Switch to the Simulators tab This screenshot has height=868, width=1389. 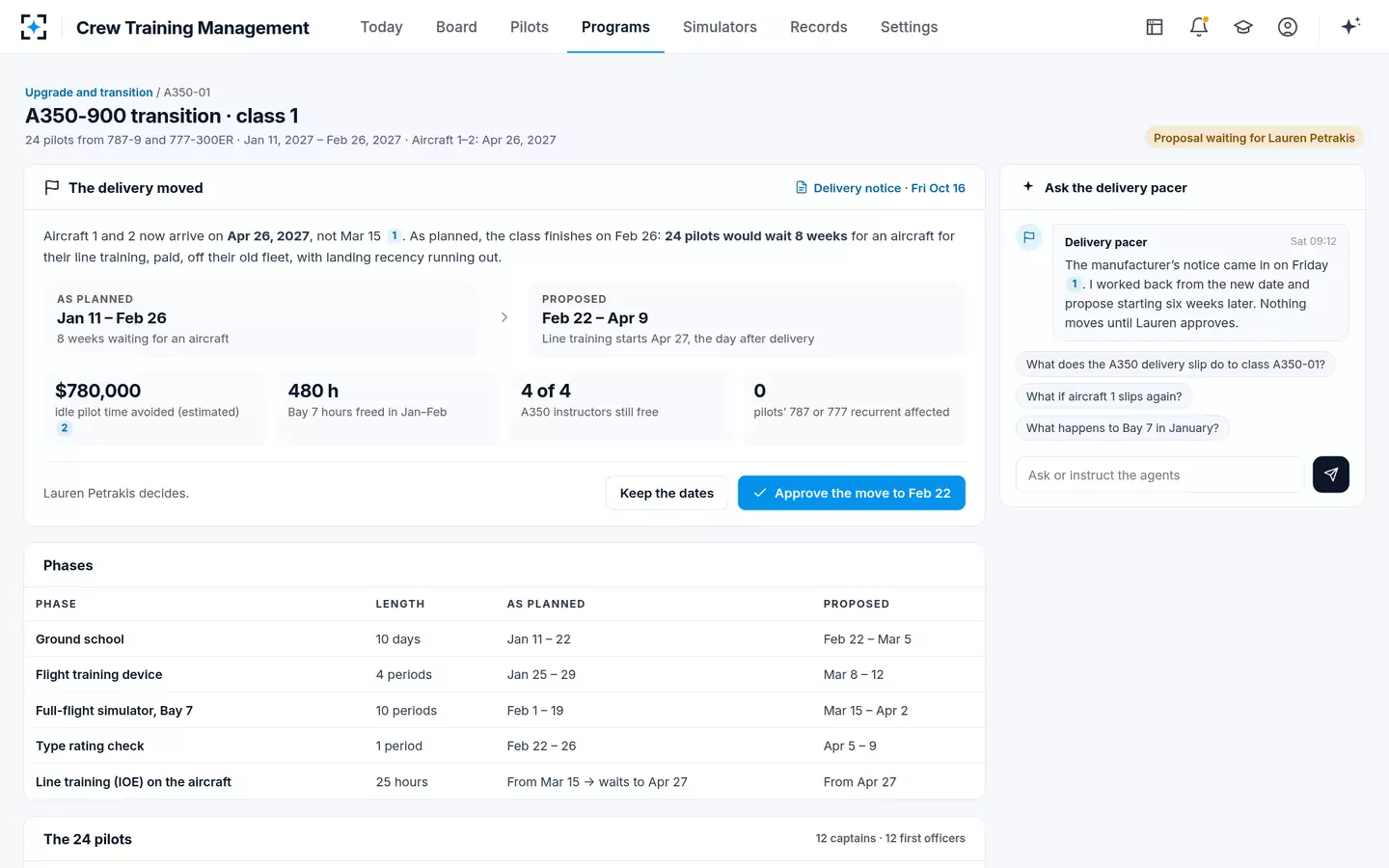[720, 27]
